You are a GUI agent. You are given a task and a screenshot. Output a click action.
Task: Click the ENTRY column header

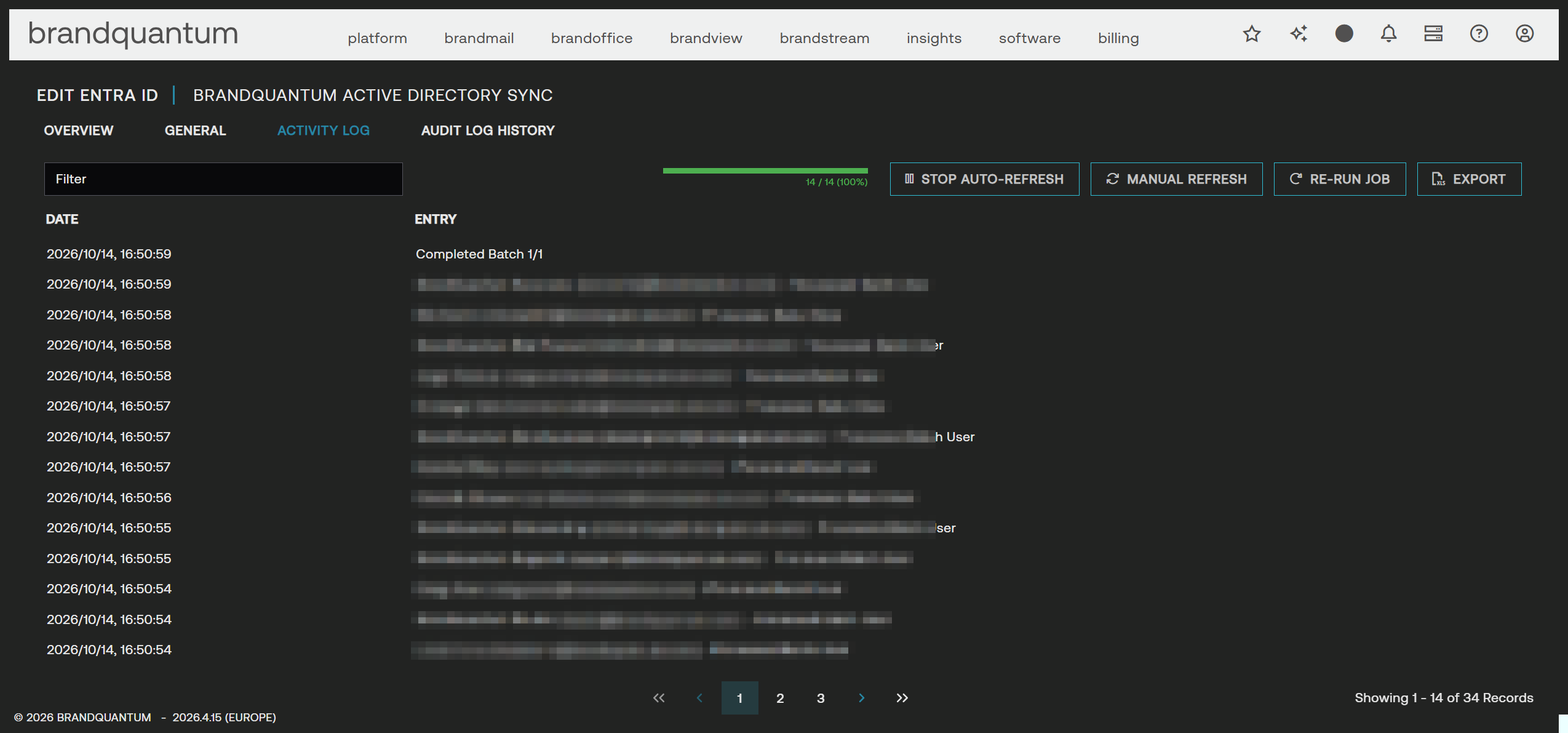(436, 219)
